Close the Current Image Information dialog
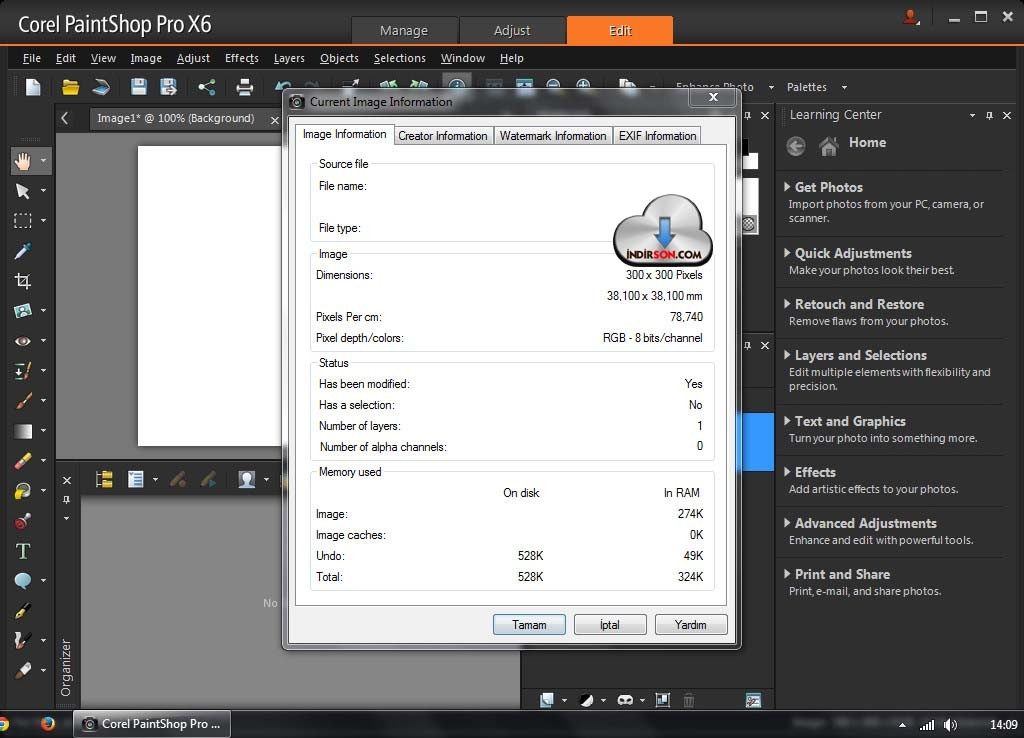This screenshot has height=738, width=1024. click(713, 97)
